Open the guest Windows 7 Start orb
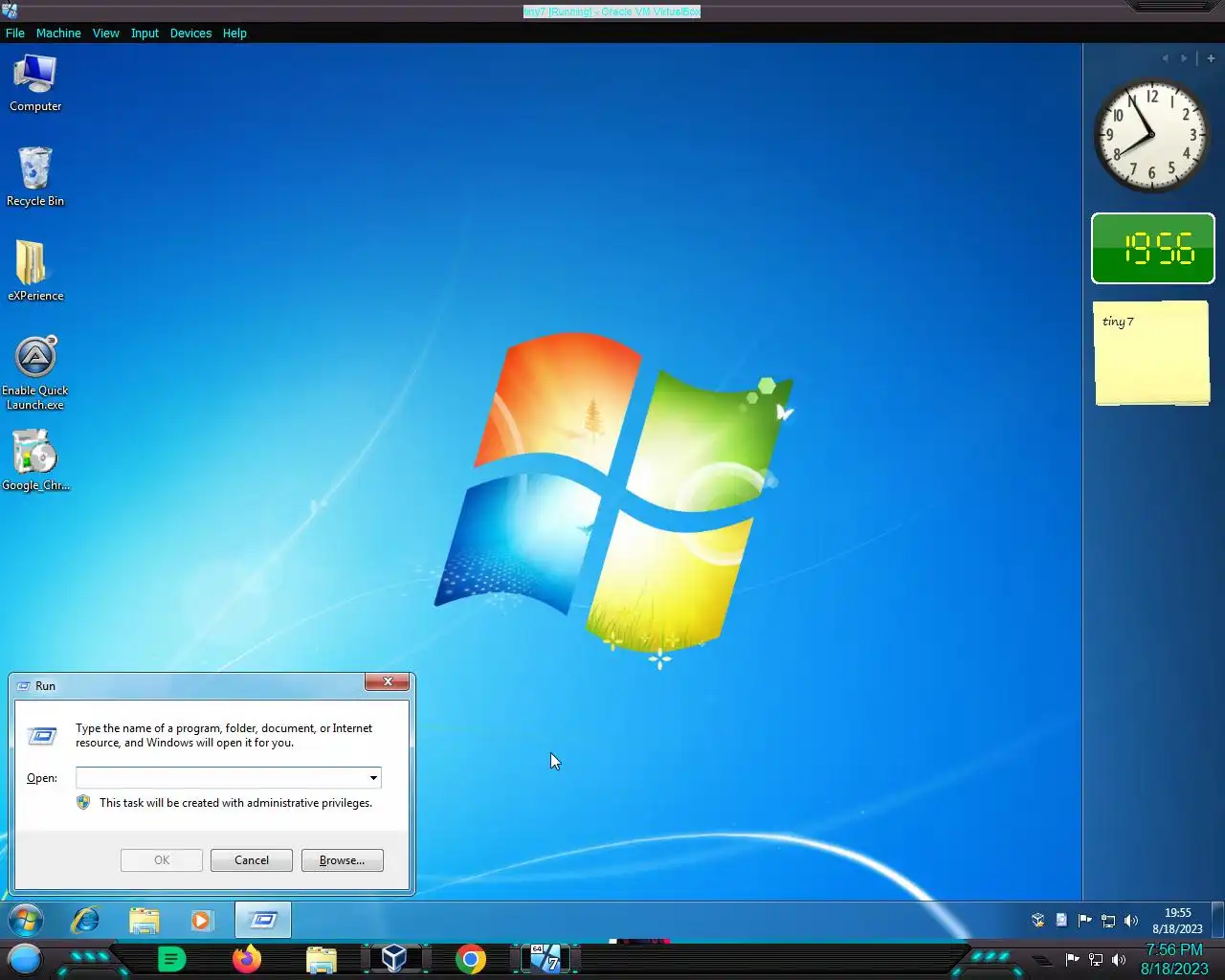 point(26,921)
